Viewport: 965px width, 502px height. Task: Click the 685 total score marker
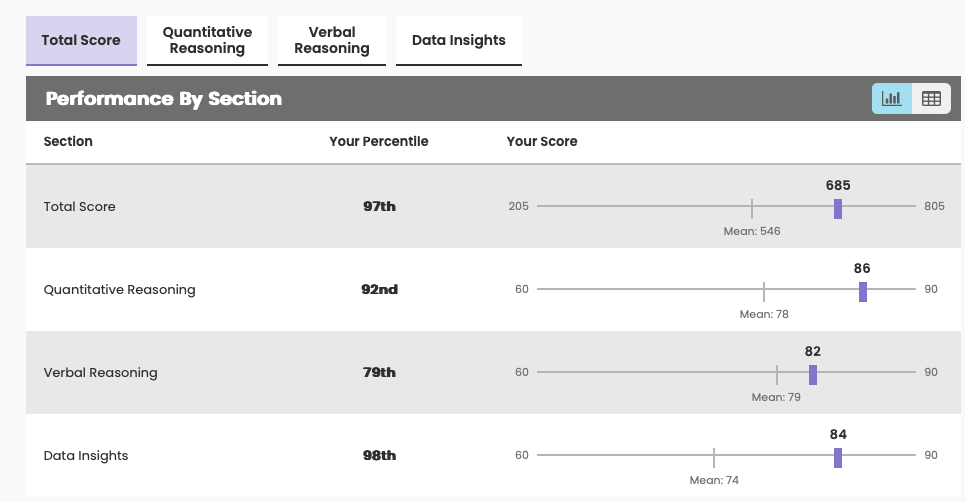coord(838,208)
